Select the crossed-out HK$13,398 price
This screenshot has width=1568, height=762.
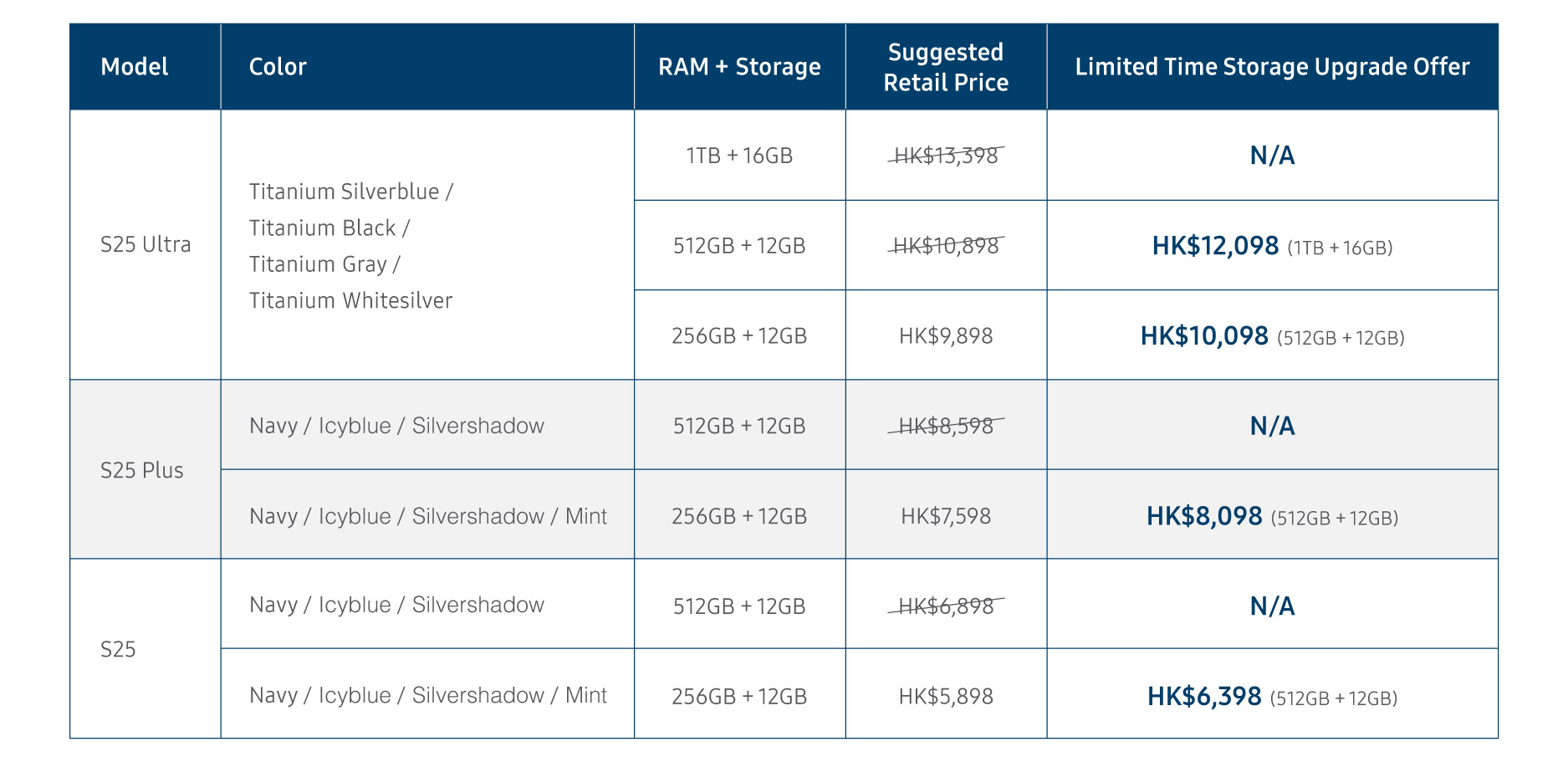coord(946,156)
